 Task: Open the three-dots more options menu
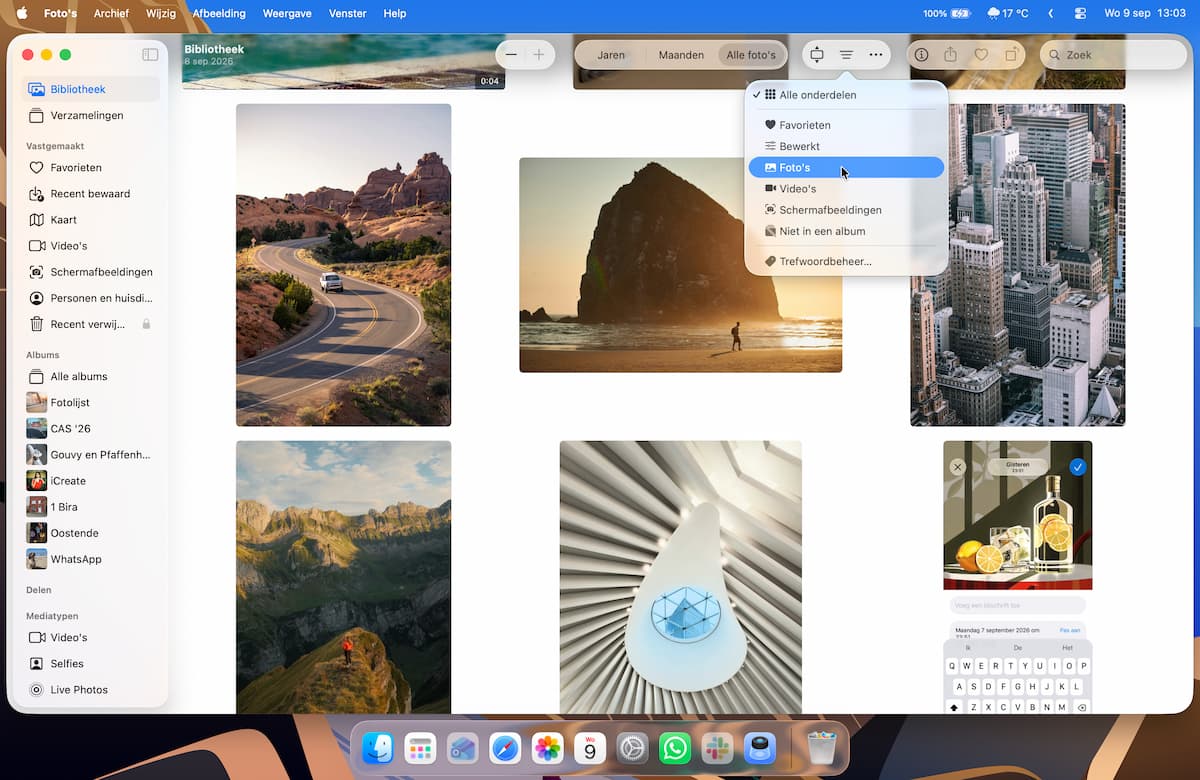[876, 55]
